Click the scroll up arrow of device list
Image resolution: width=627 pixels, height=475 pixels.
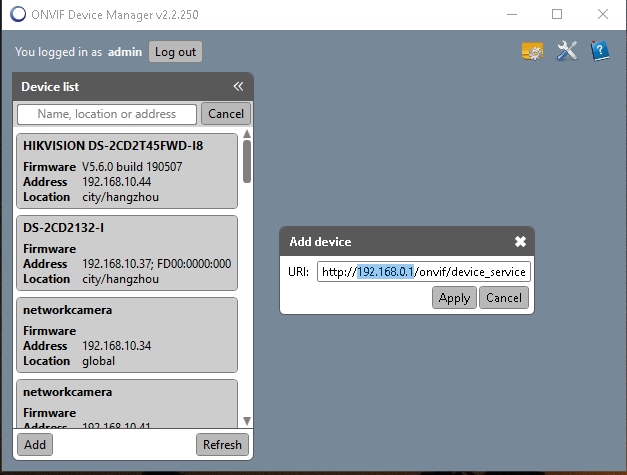(247, 134)
